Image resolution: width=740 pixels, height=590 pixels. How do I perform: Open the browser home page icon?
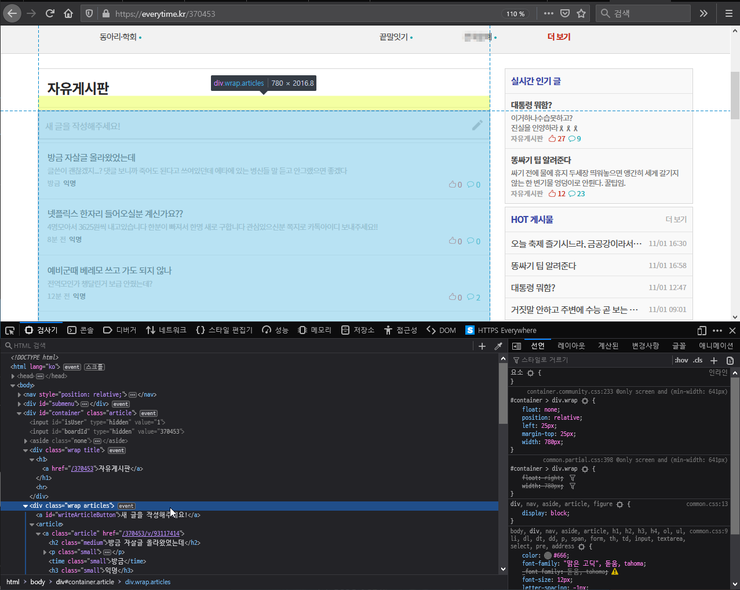click(68, 14)
